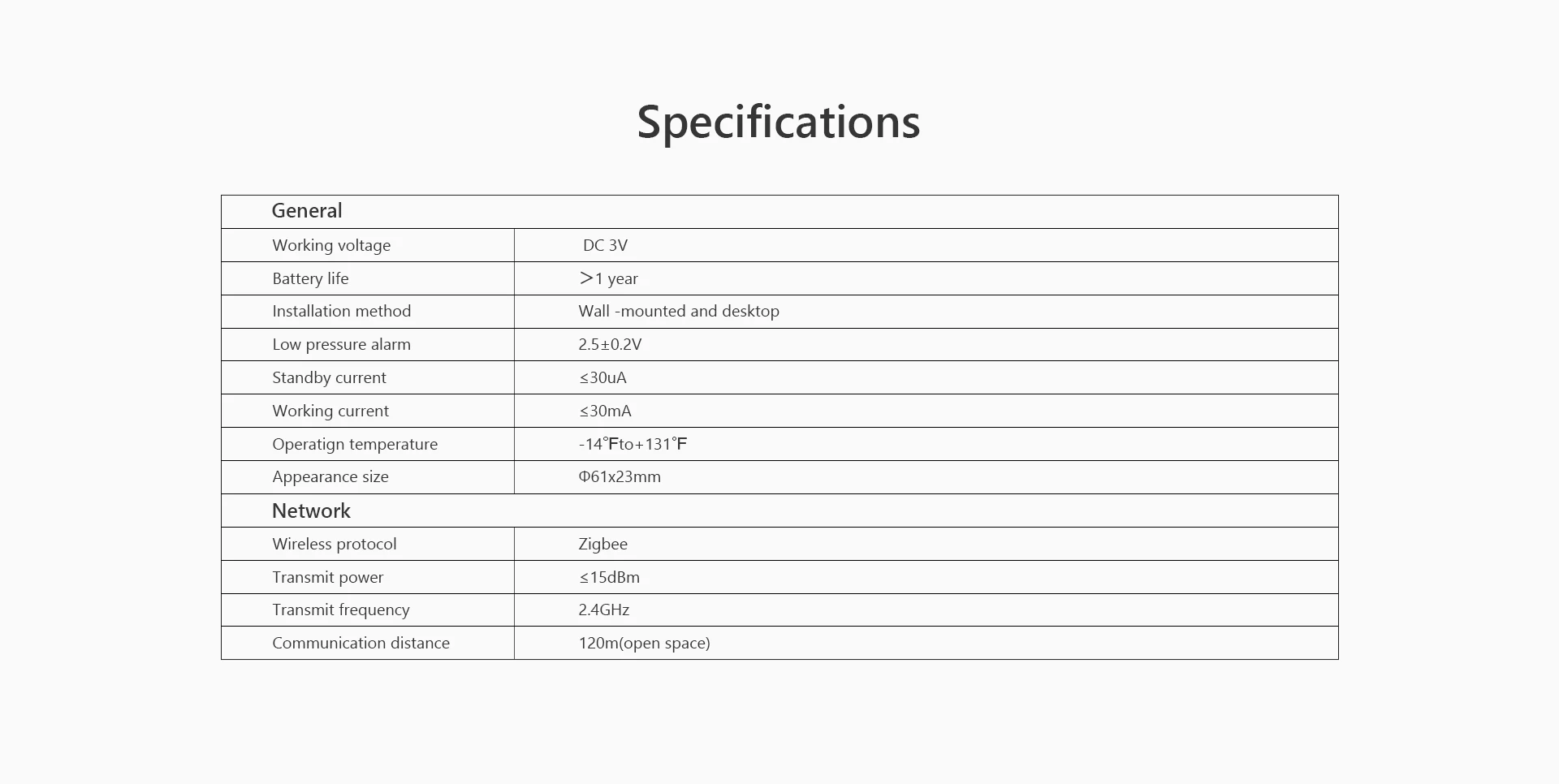
Task: Click the Low pressure alarm label
Action: pyautogui.click(x=341, y=344)
